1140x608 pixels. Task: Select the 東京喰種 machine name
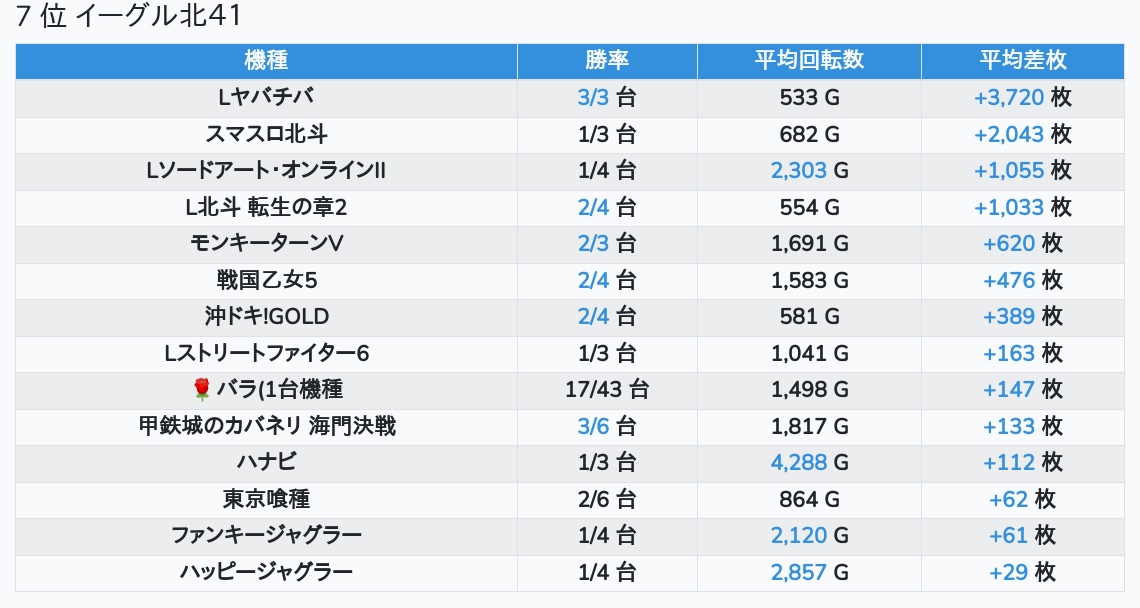(266, 499)
